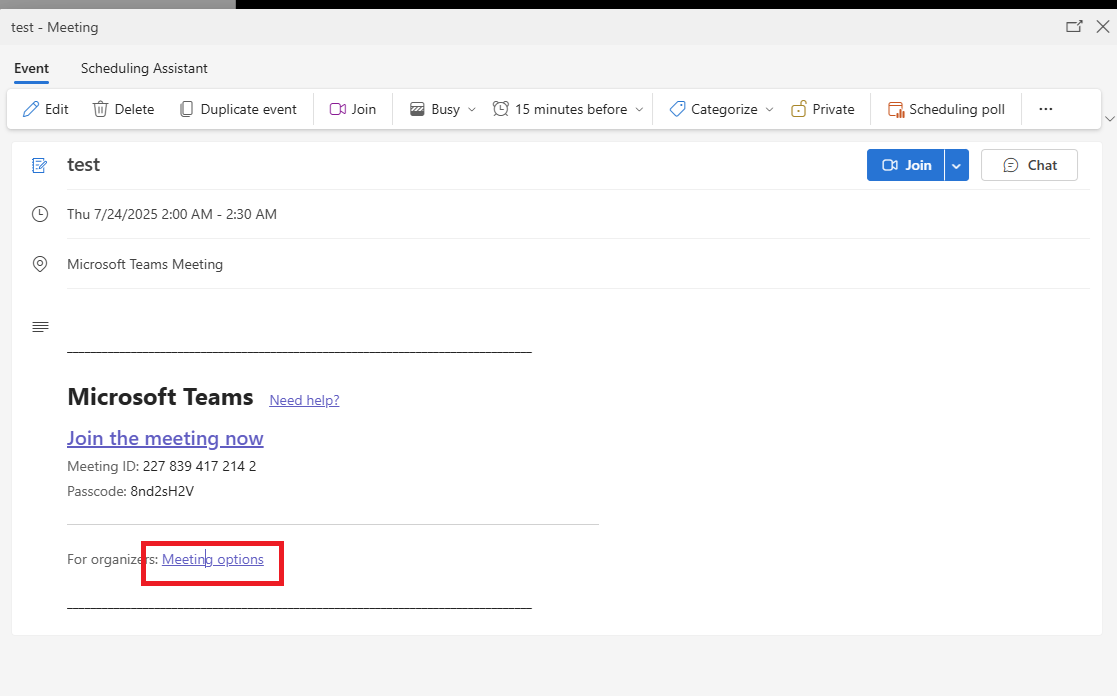
Task: Close the test meeting window
Action: 1103,26
